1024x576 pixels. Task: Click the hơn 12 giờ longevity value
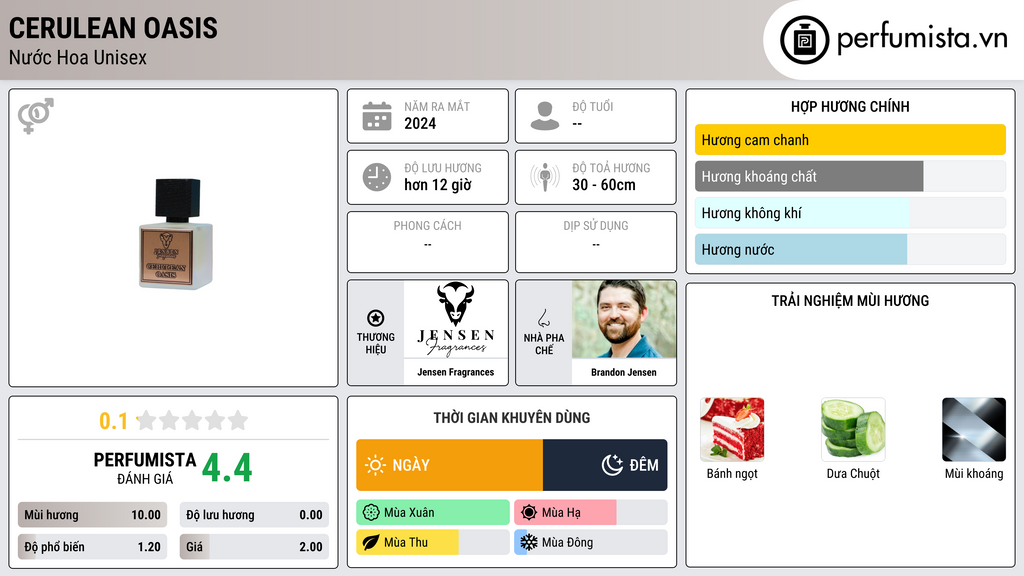point(438,185)
